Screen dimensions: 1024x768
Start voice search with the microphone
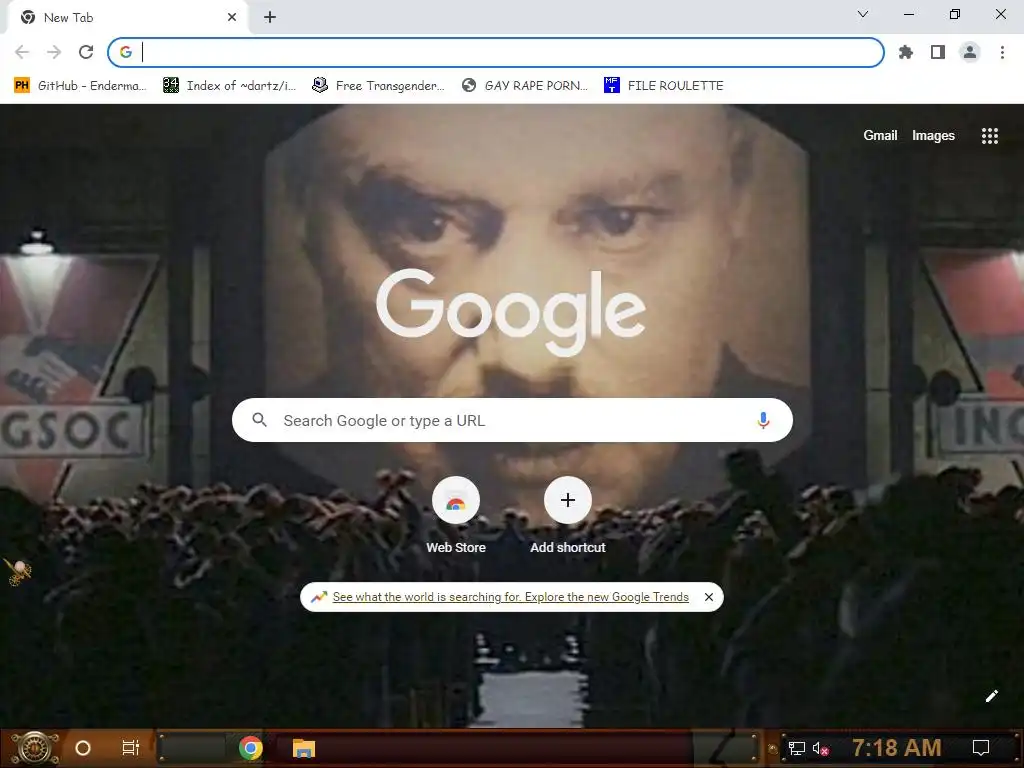click(x=763, y=420)
